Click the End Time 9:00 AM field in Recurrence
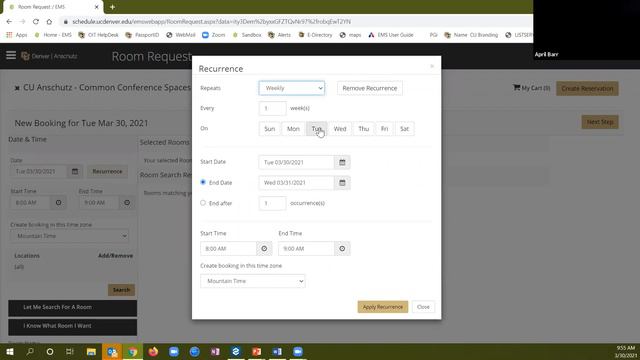Image resolution: width=640 pixels, height=360 pixels. click(306, 248)
